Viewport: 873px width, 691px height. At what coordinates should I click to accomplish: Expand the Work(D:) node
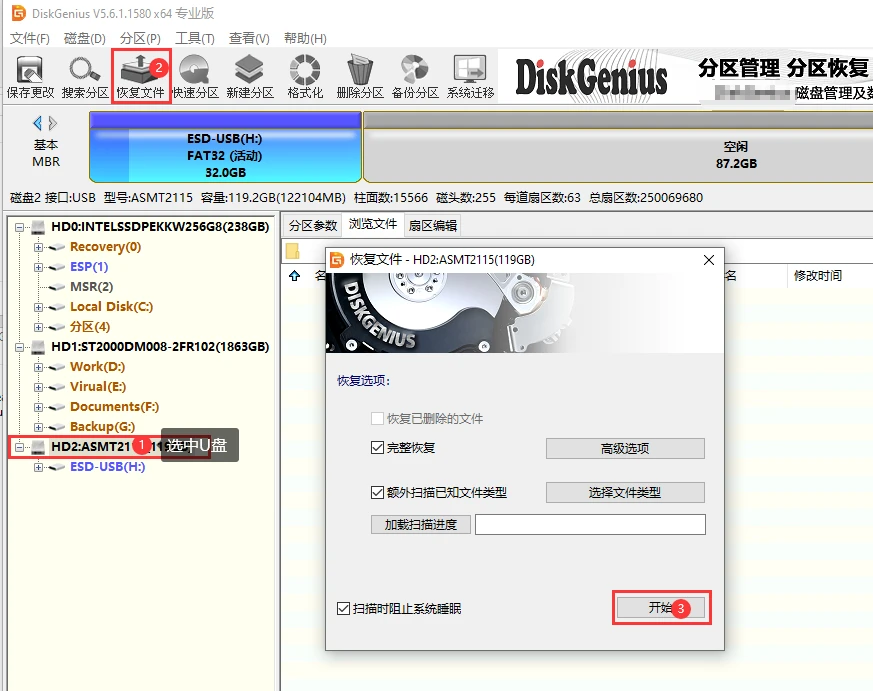(x=38, y=367)
